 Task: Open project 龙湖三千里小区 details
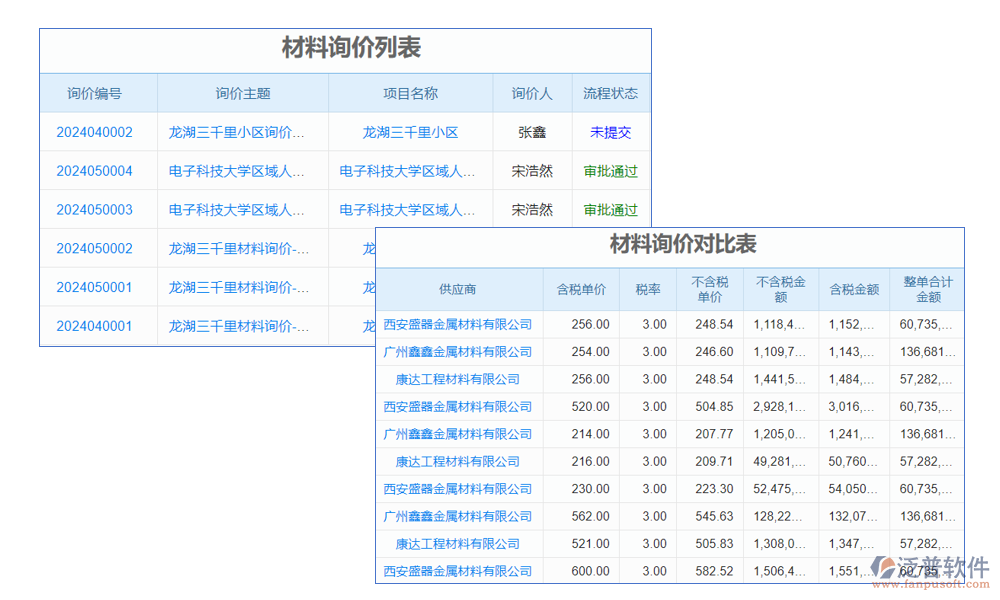coord(410,132)
